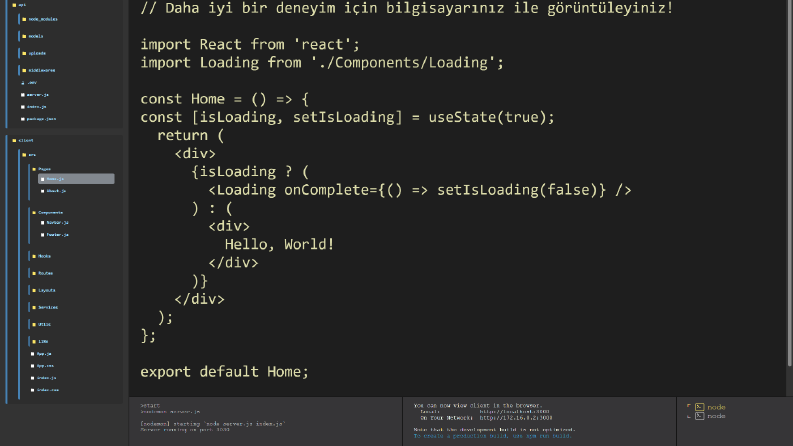Click the second node terminal icon

(x=699, y=416)
